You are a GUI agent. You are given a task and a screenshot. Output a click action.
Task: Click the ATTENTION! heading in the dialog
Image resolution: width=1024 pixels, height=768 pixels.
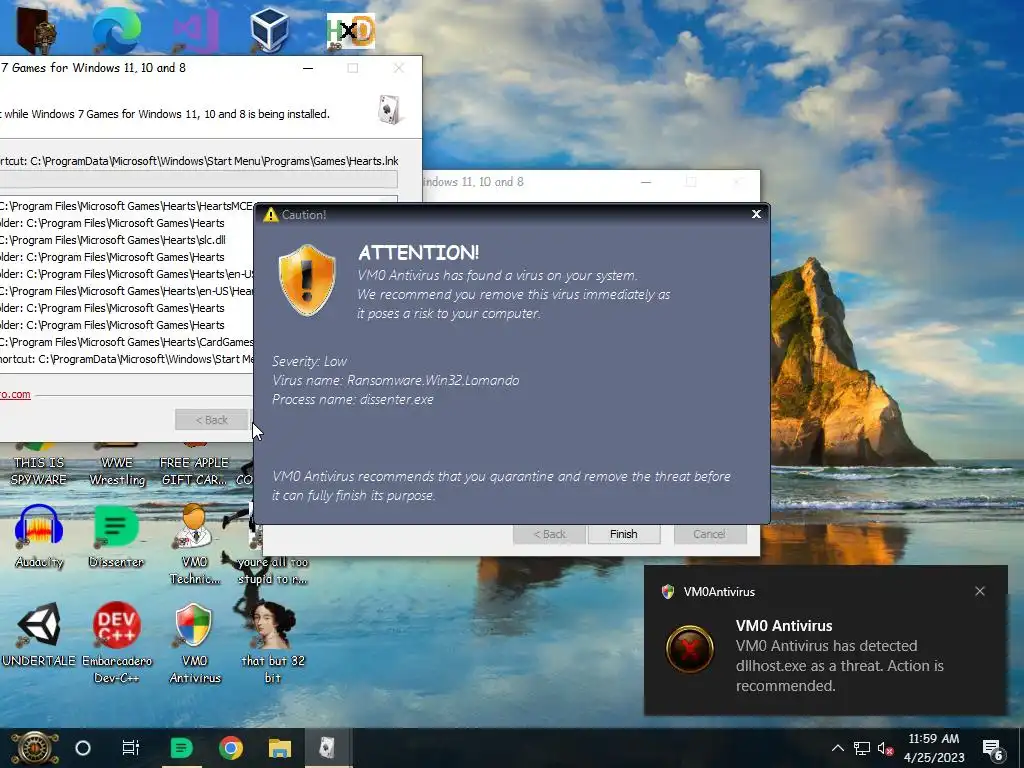(419, 253)
